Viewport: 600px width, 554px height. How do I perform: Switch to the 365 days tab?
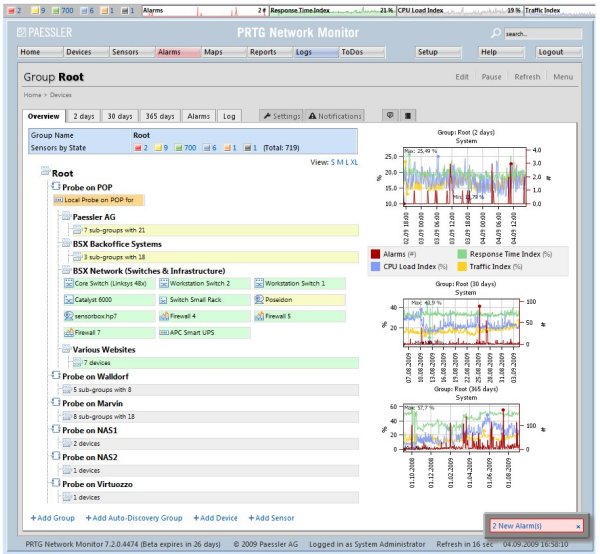point(160,116)
